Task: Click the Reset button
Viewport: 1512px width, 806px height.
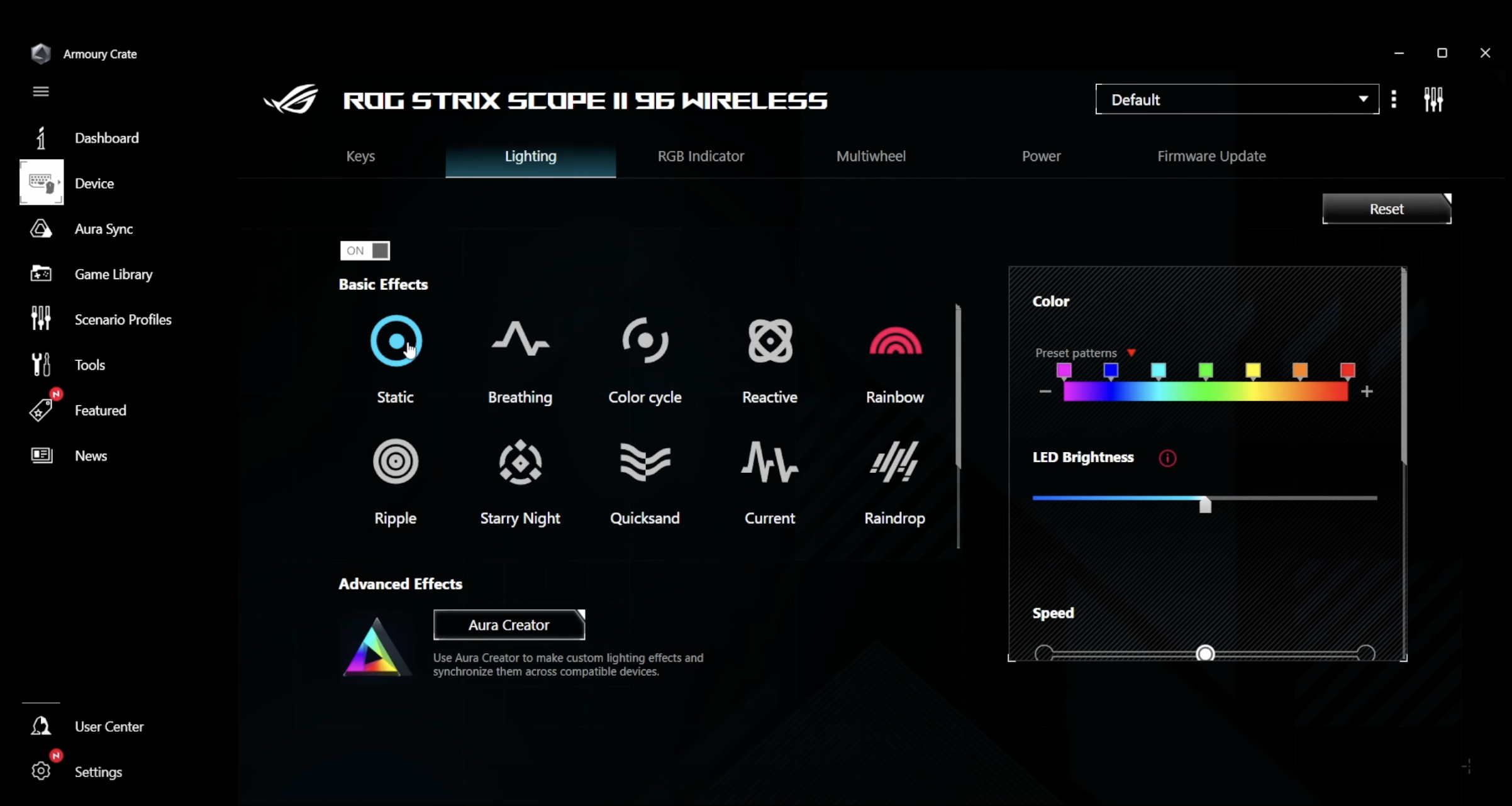Action: click(1387, 209)
